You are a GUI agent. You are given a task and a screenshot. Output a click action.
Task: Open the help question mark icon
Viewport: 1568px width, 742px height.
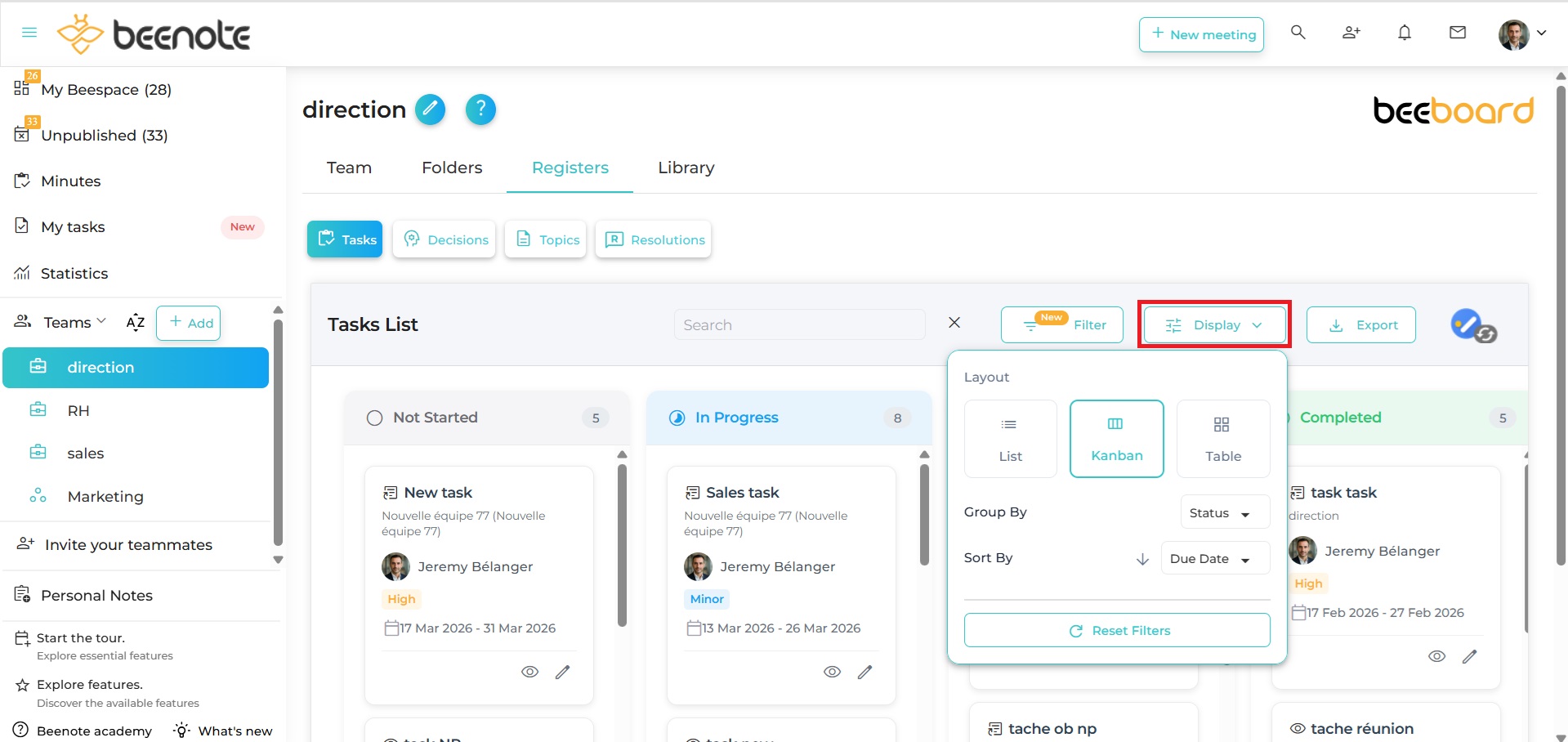[480, 109]
